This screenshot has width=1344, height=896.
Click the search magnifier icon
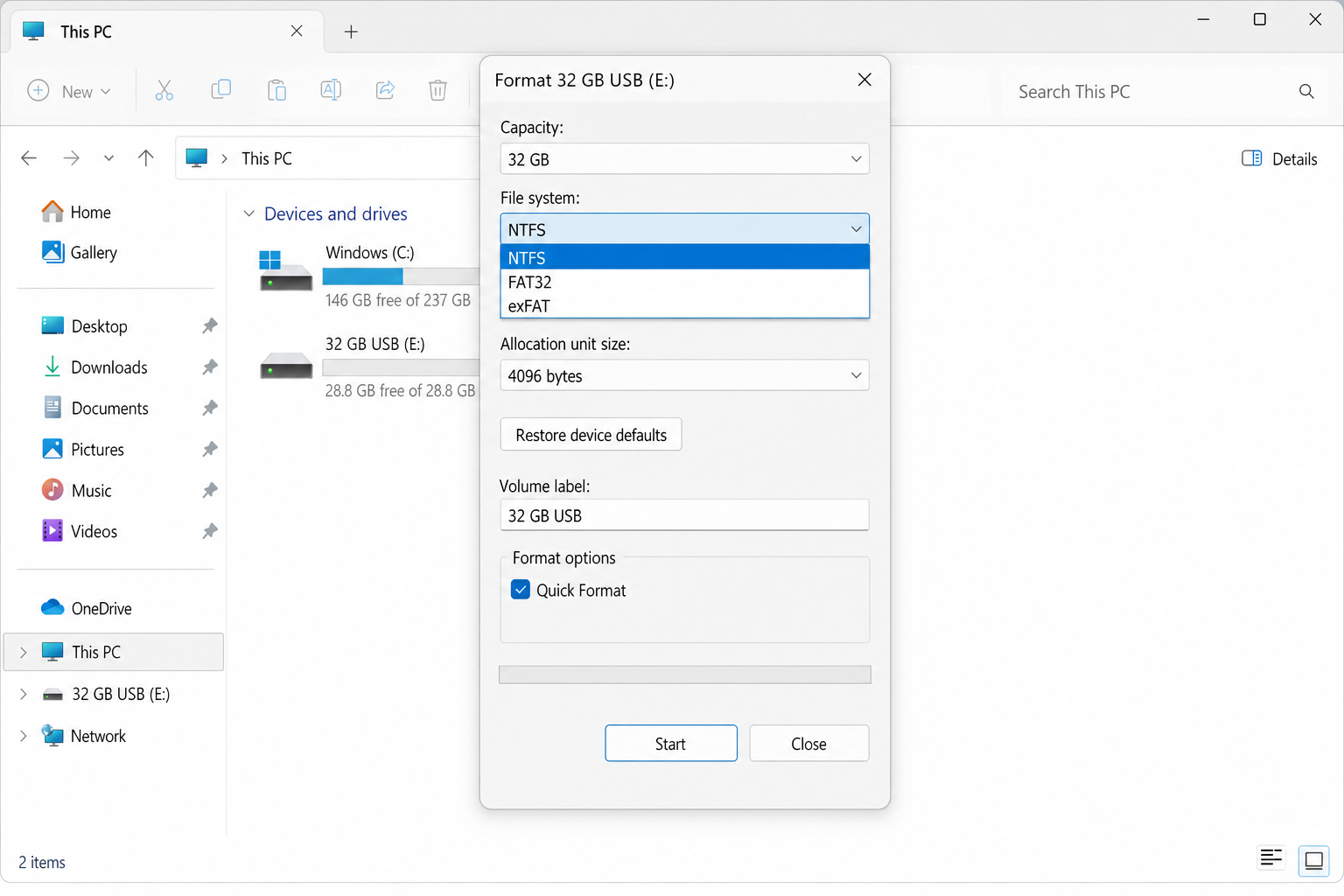pyautogui.click(x=1306, y=91)
